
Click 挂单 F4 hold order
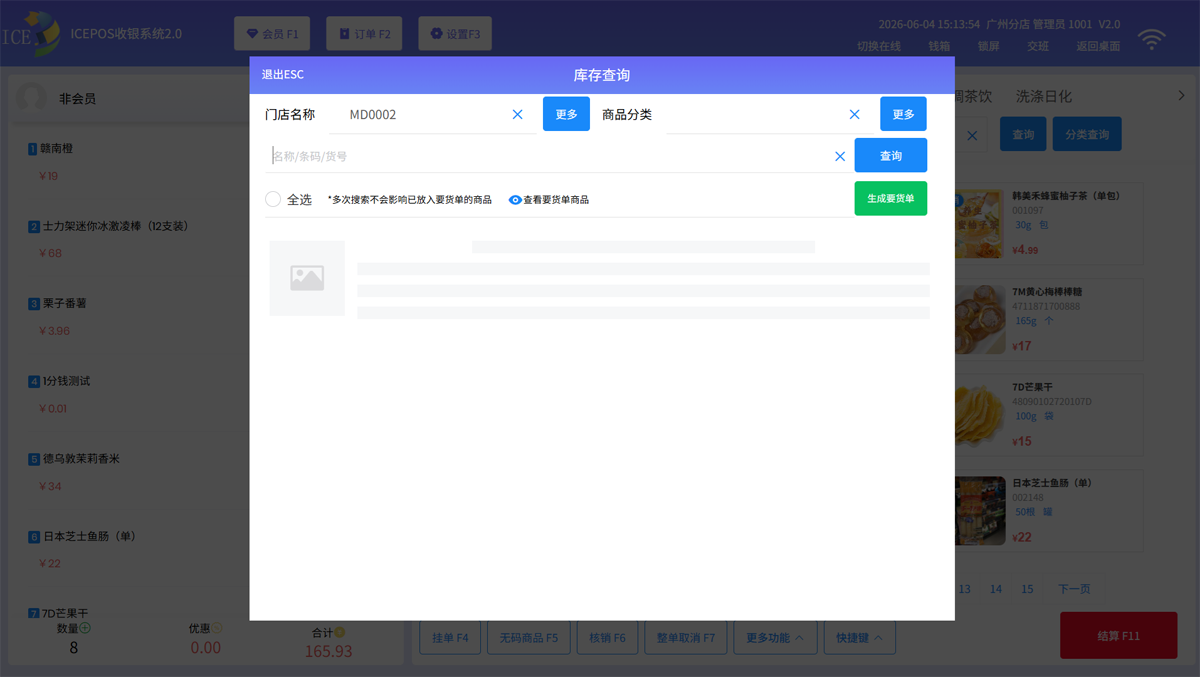click(x=450, y=638)
